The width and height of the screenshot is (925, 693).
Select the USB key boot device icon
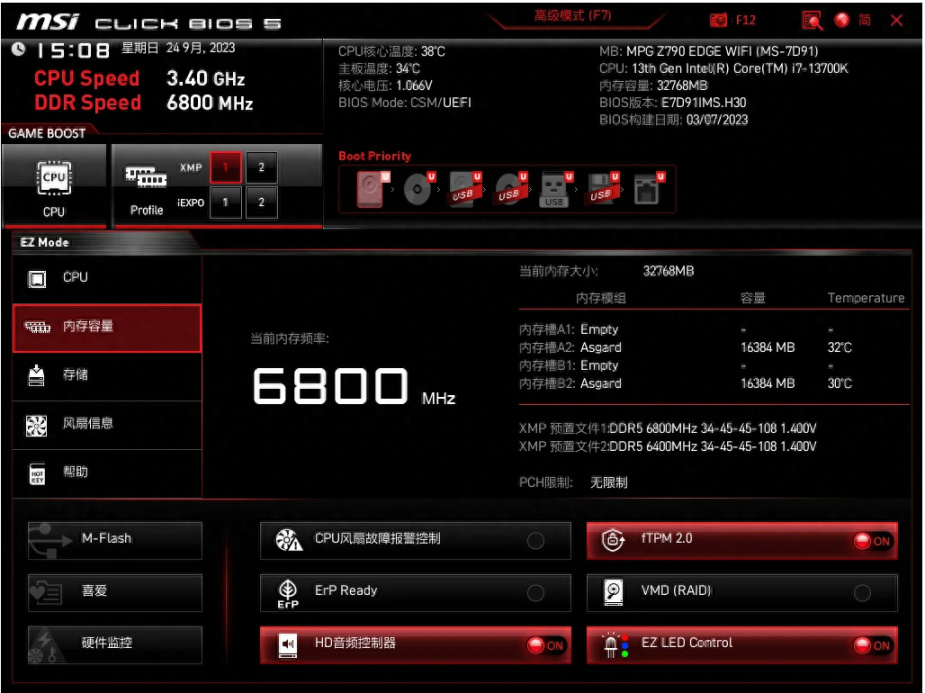tap(555, 189)
